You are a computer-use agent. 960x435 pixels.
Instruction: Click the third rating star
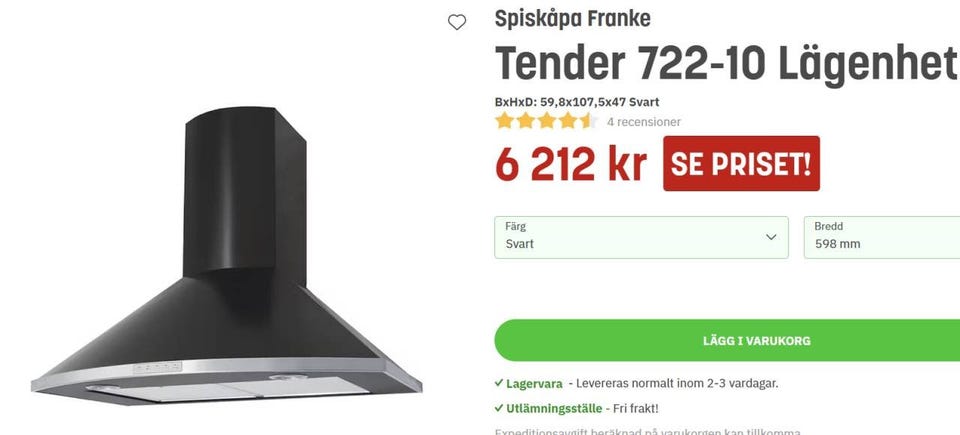(547, 121)
